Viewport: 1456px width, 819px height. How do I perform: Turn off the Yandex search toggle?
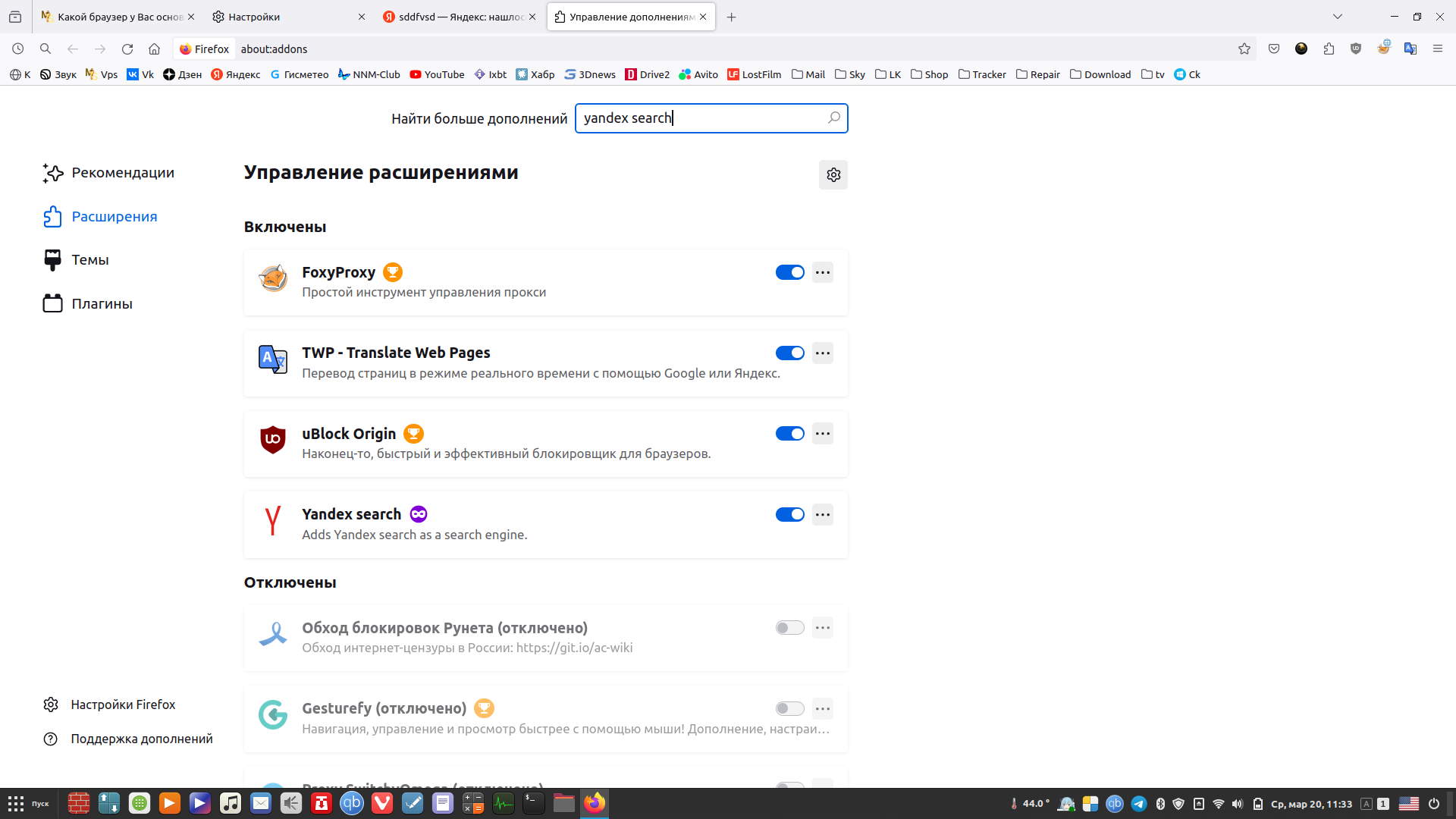click(790, 515)
